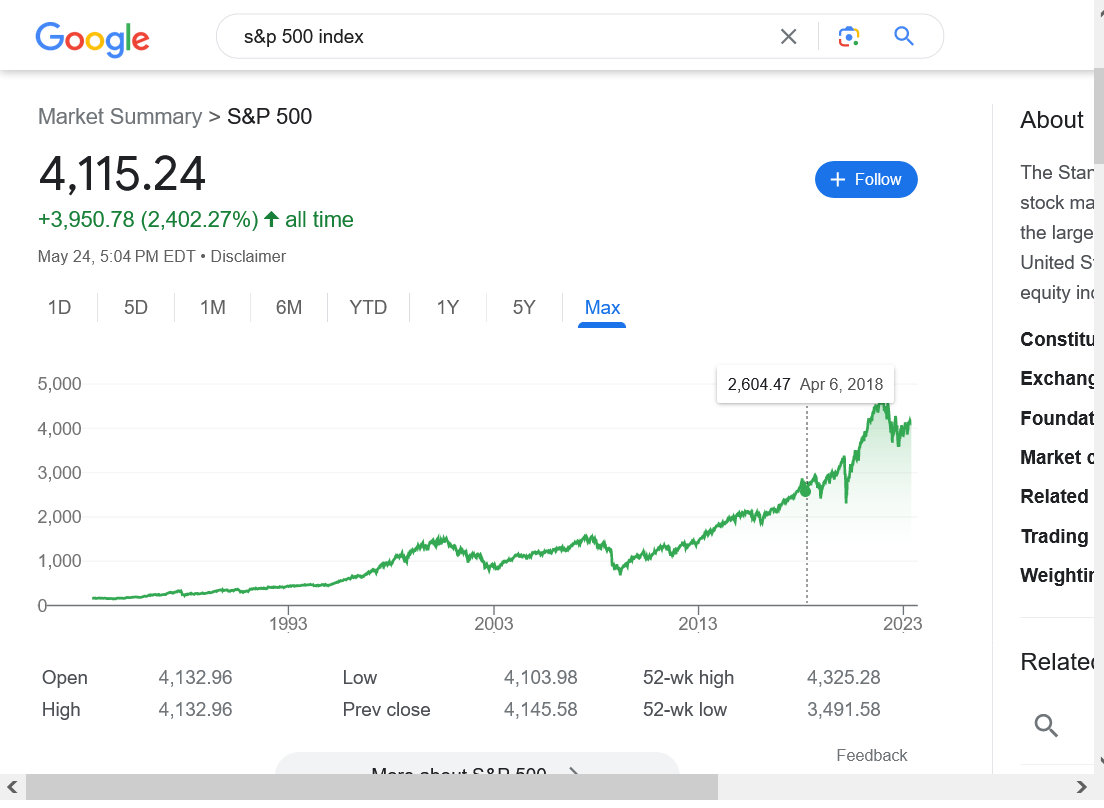Click the Feedback link
The width and height of the screenshot is (1104, 808).
pyautogui.click(x=871, y=755)
